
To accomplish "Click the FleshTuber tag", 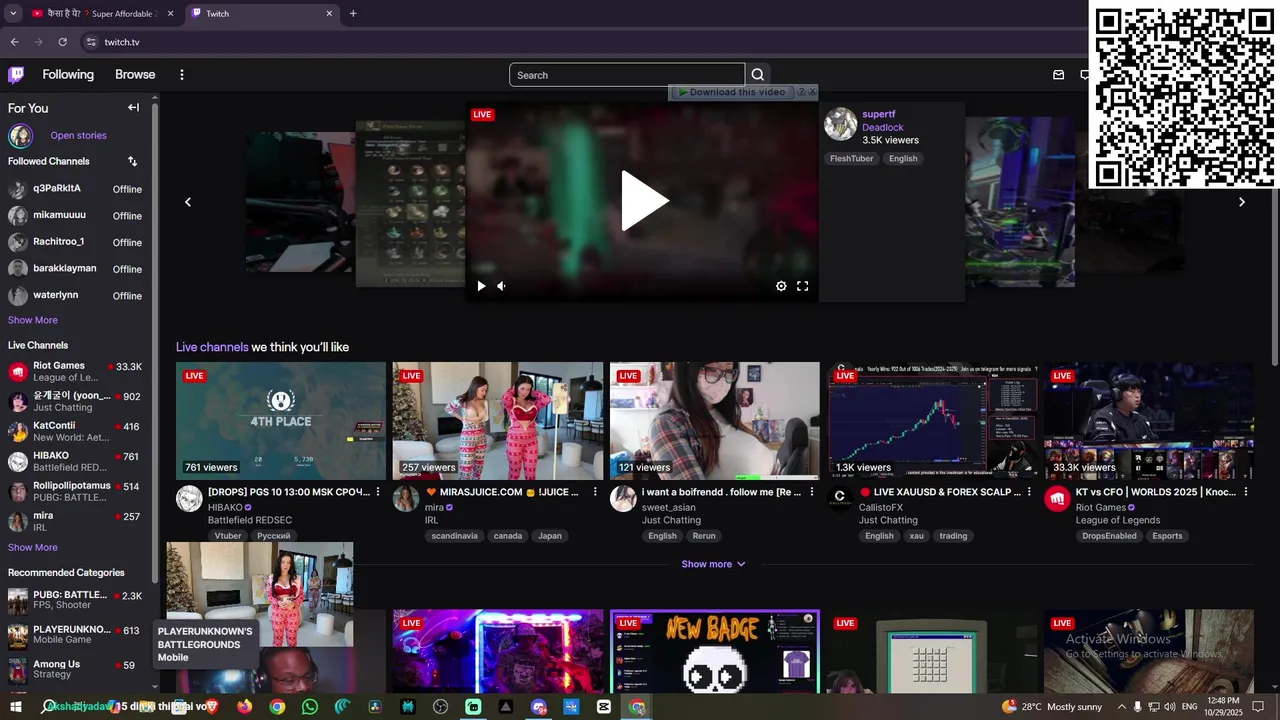I will [x=851, y=159].
